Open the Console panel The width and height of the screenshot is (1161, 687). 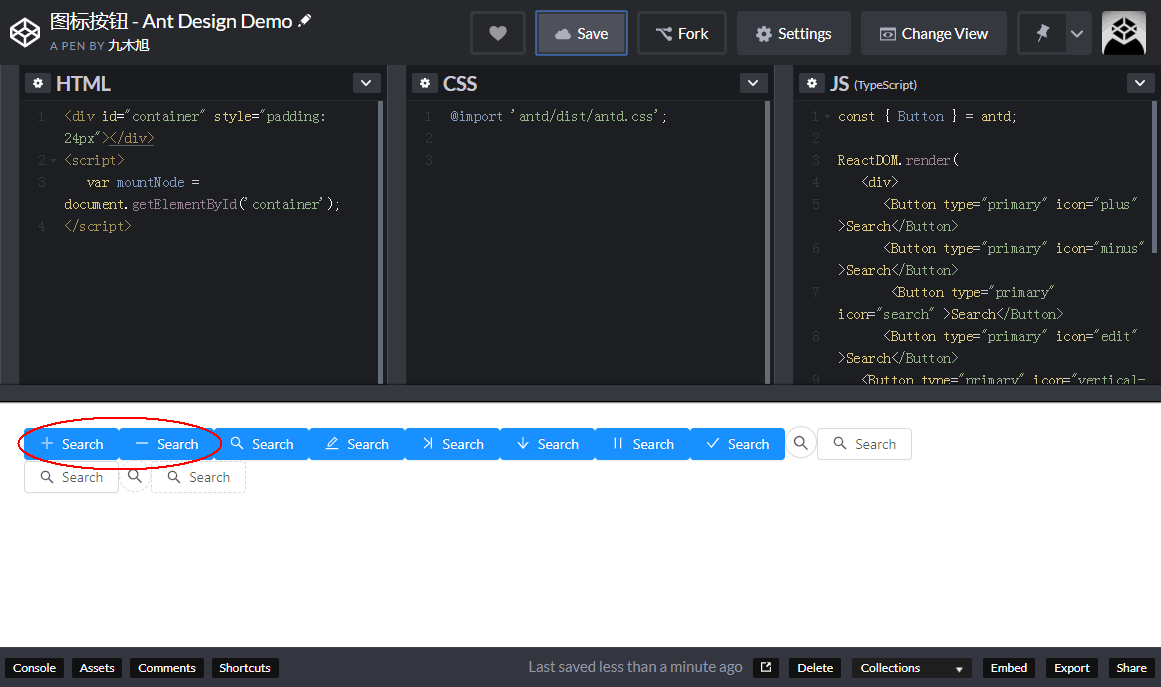(34, 668)
